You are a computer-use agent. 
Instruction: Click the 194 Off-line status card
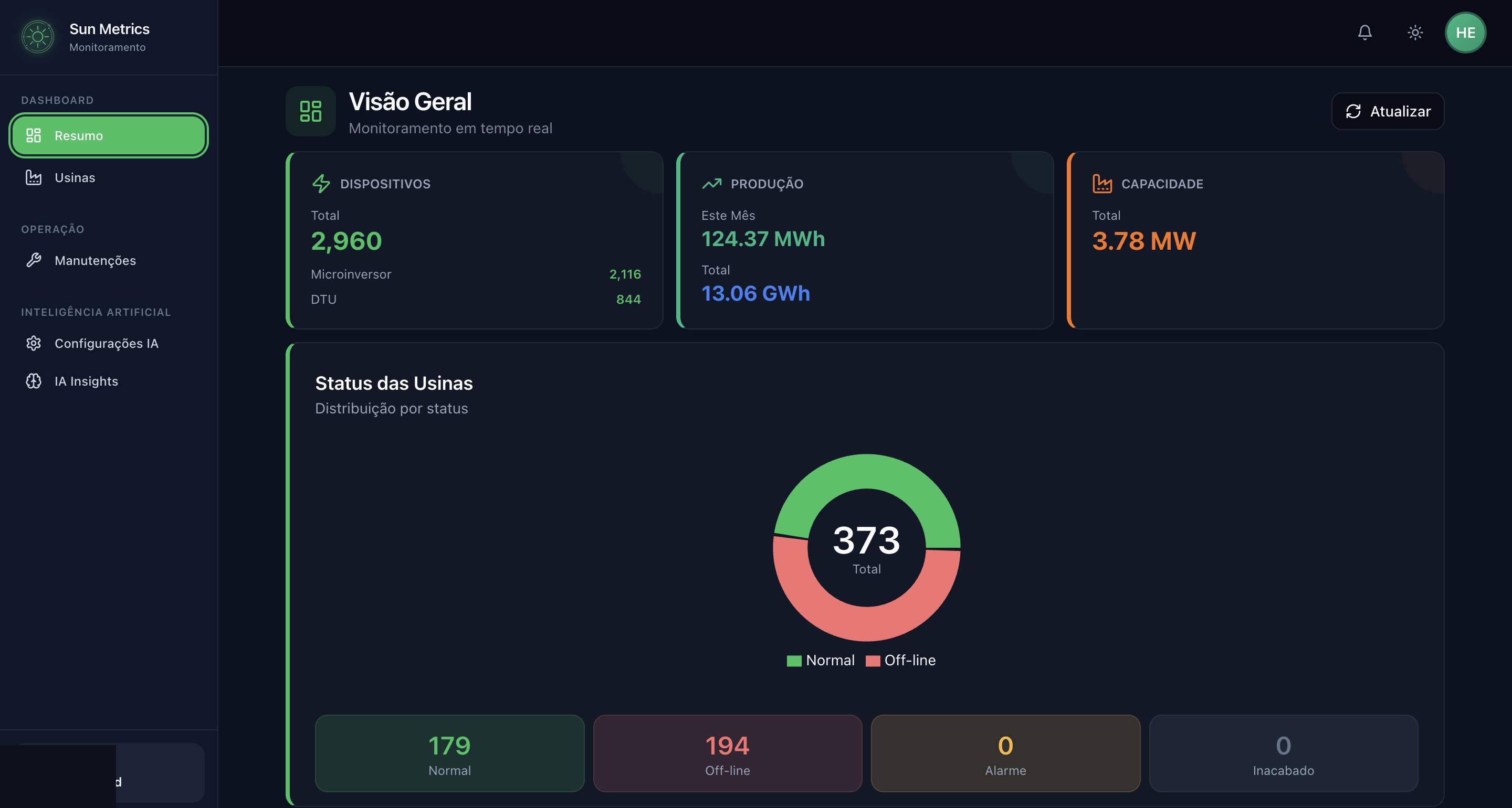coord(727,754)
